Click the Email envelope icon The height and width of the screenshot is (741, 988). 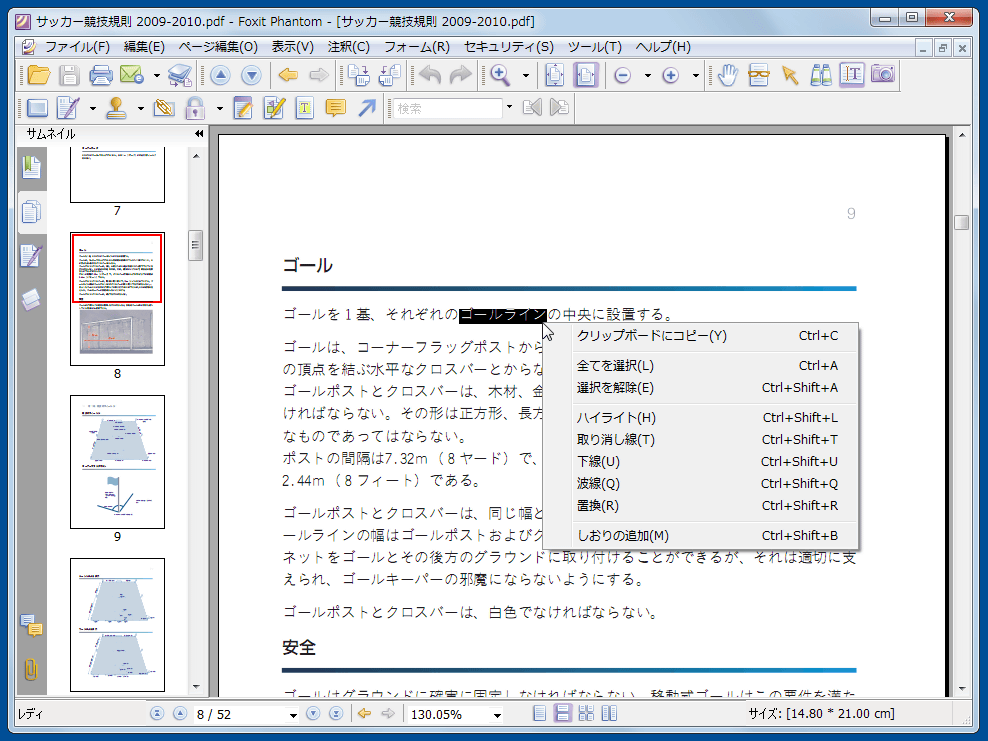[132, 76]
